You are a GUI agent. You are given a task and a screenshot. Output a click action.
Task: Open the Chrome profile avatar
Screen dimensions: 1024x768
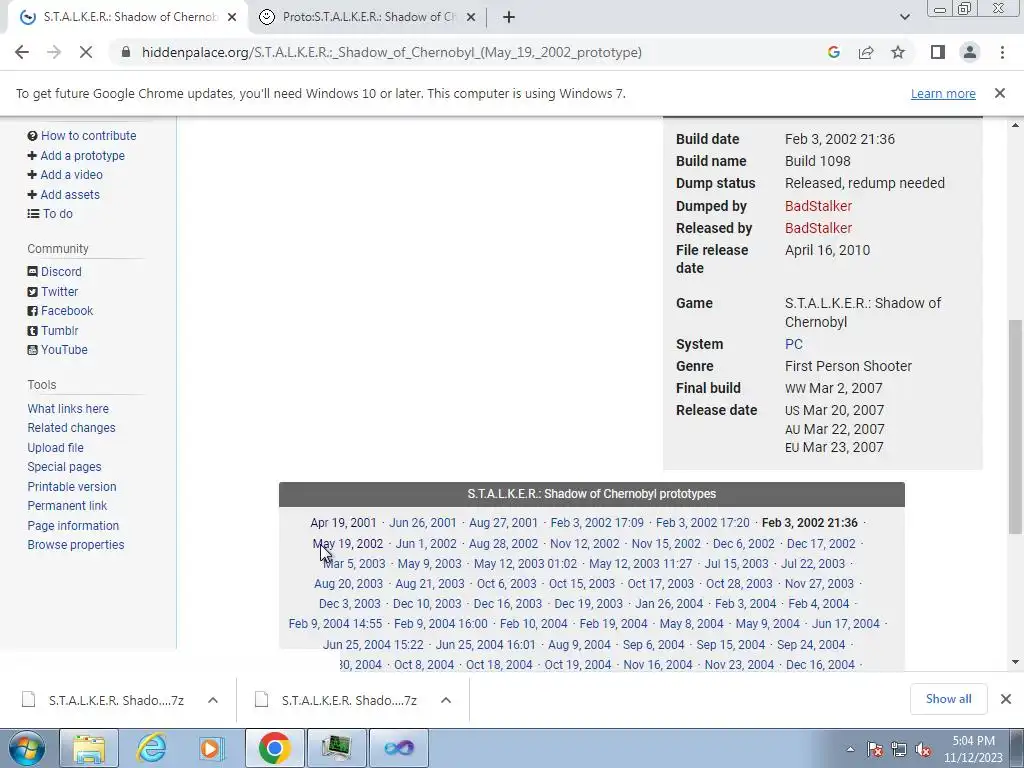click(x=970, y=52)
